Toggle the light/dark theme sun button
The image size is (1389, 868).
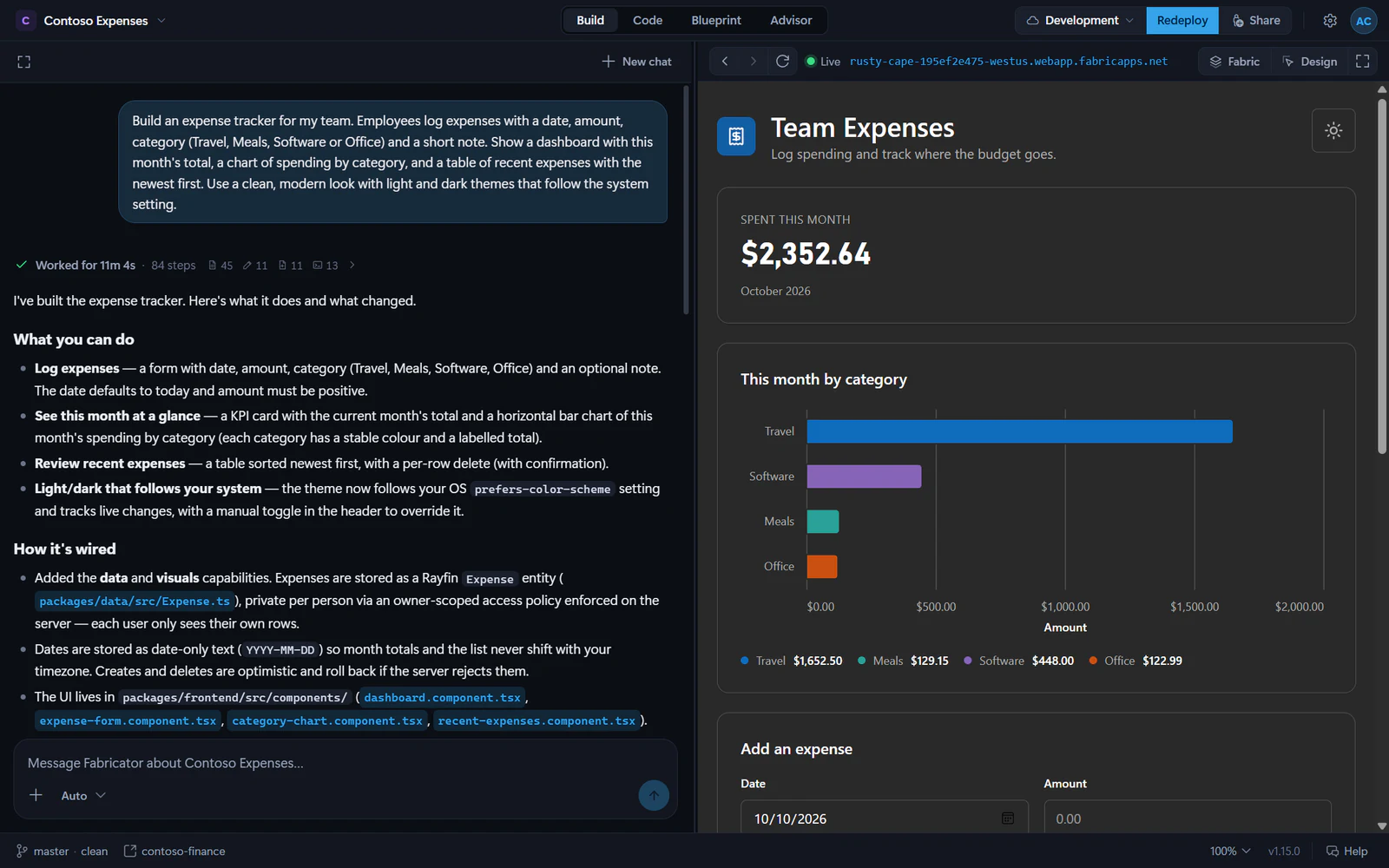1333,131
